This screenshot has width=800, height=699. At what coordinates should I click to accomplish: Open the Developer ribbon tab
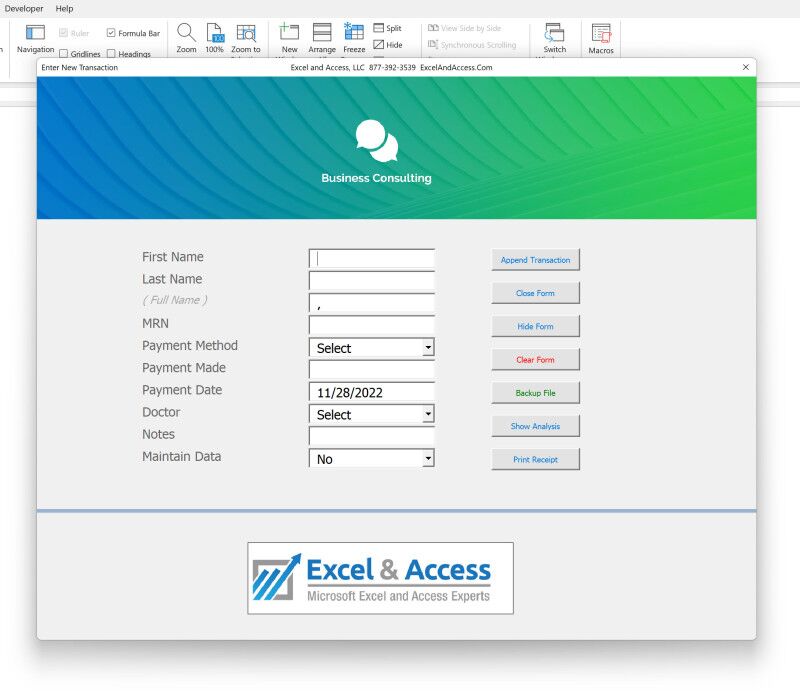24,8
